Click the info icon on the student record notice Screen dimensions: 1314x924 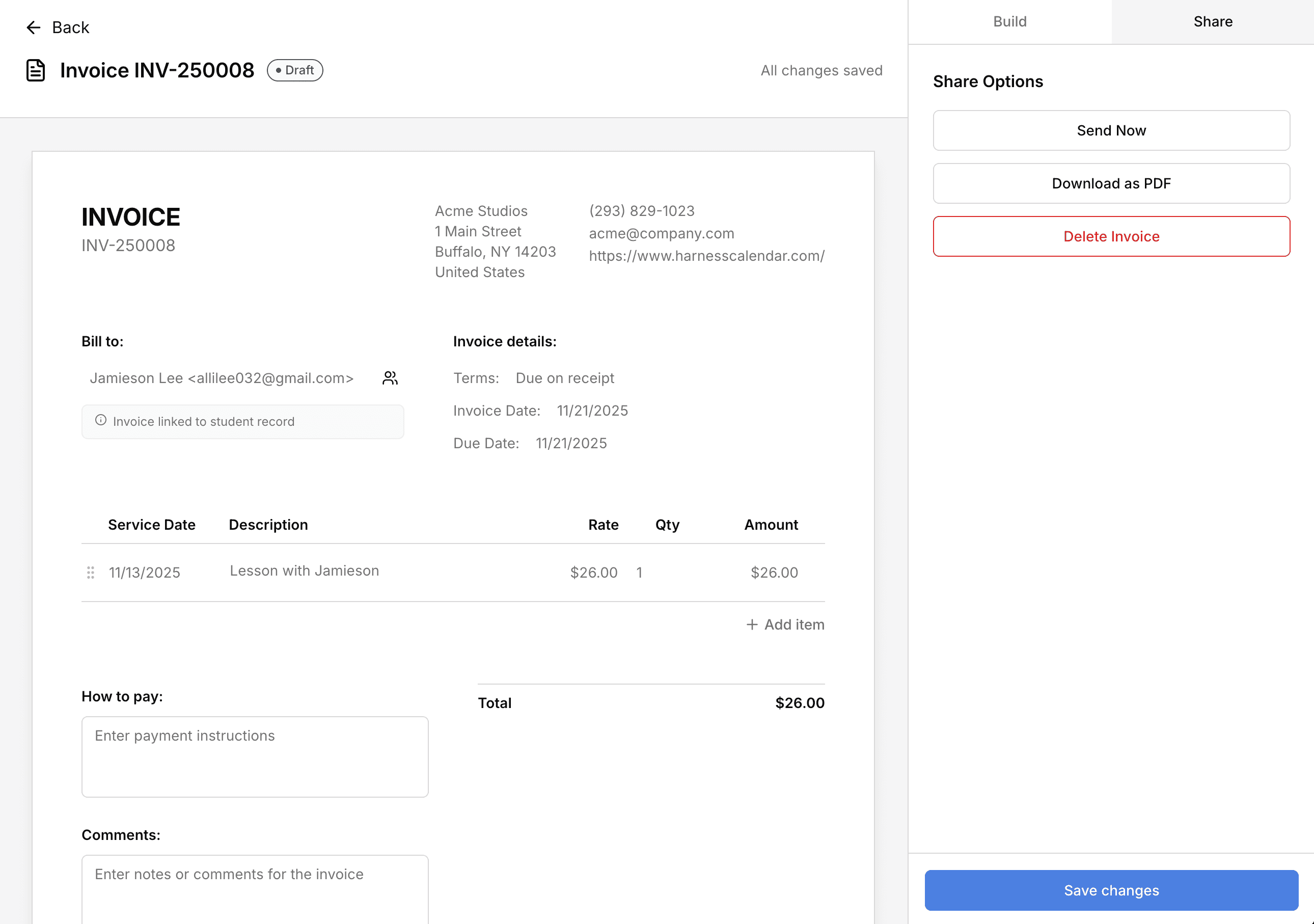[x=101, y=421]
